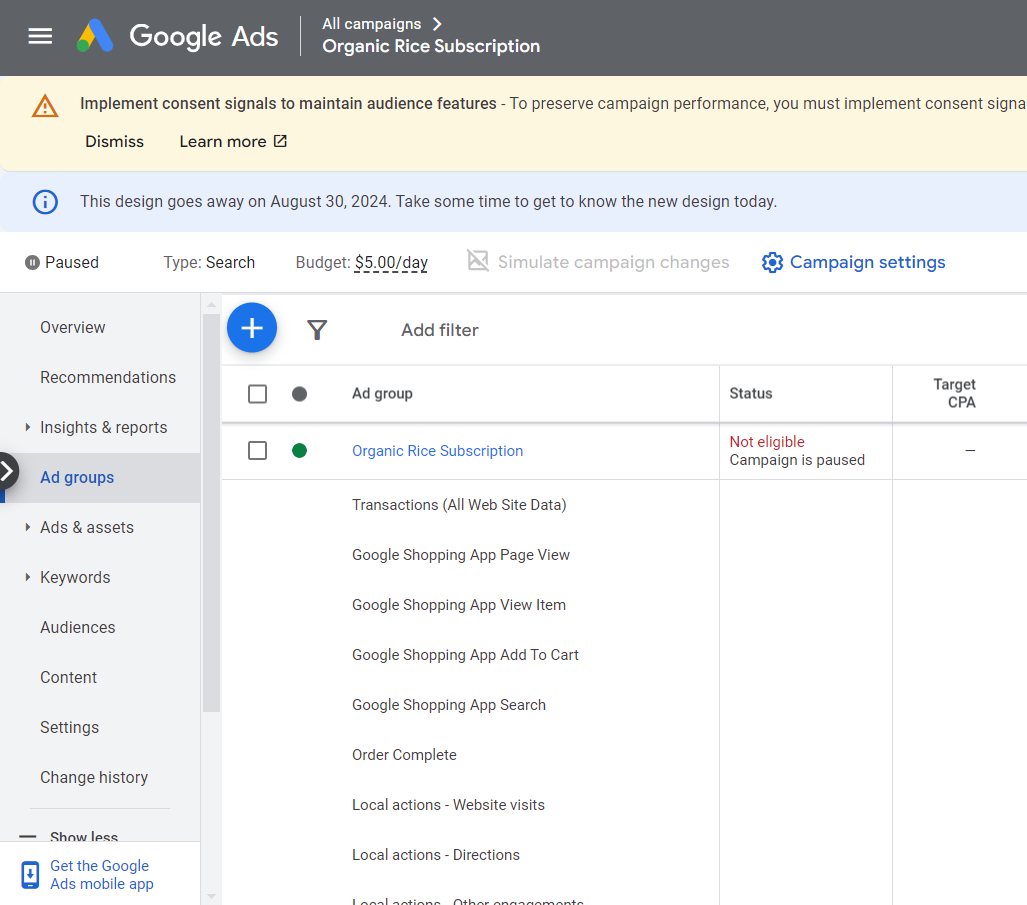Sort by the Status column header

(751, 394)
